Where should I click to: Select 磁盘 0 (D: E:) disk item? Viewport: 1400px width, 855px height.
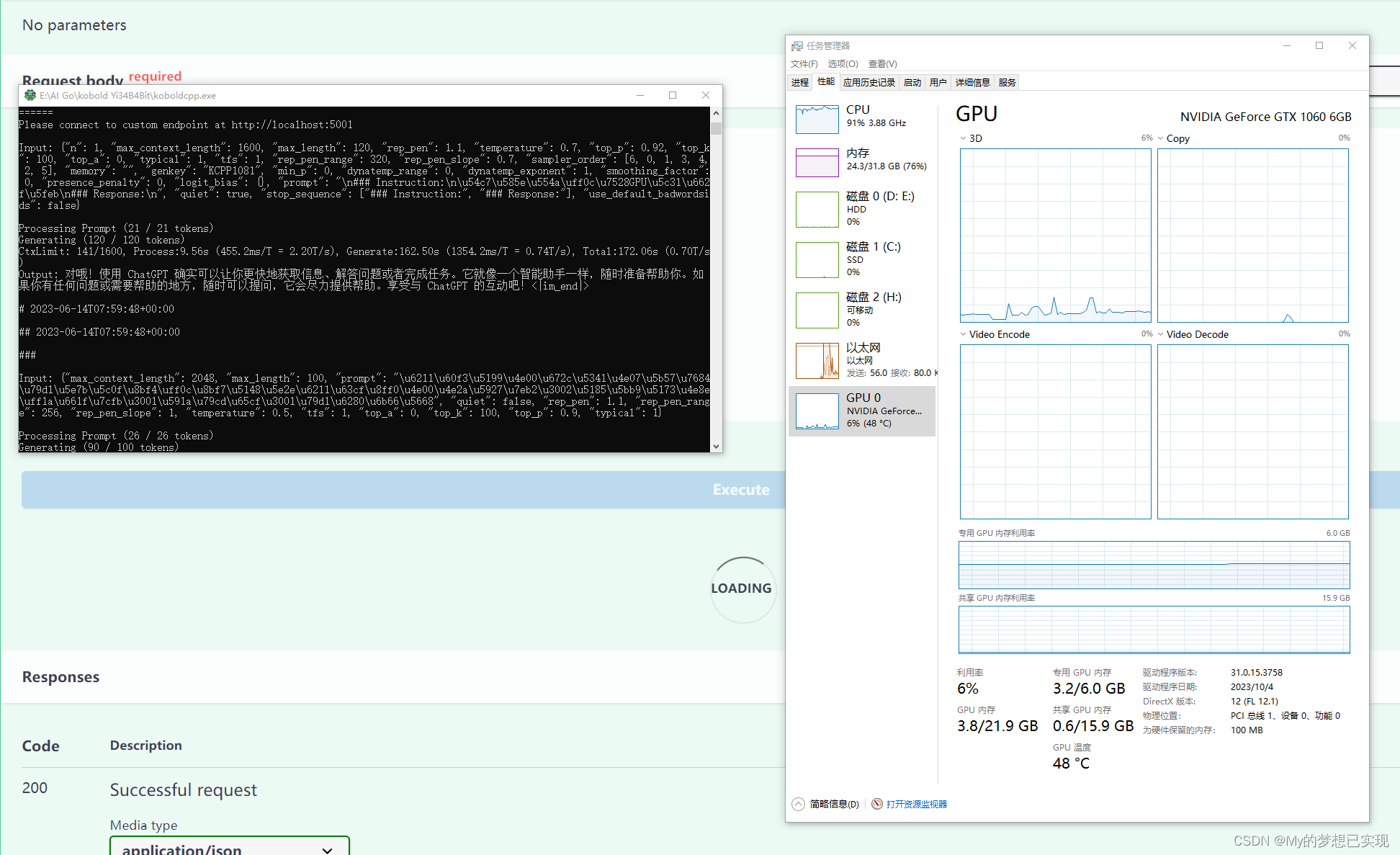click(x=862, y=209)
